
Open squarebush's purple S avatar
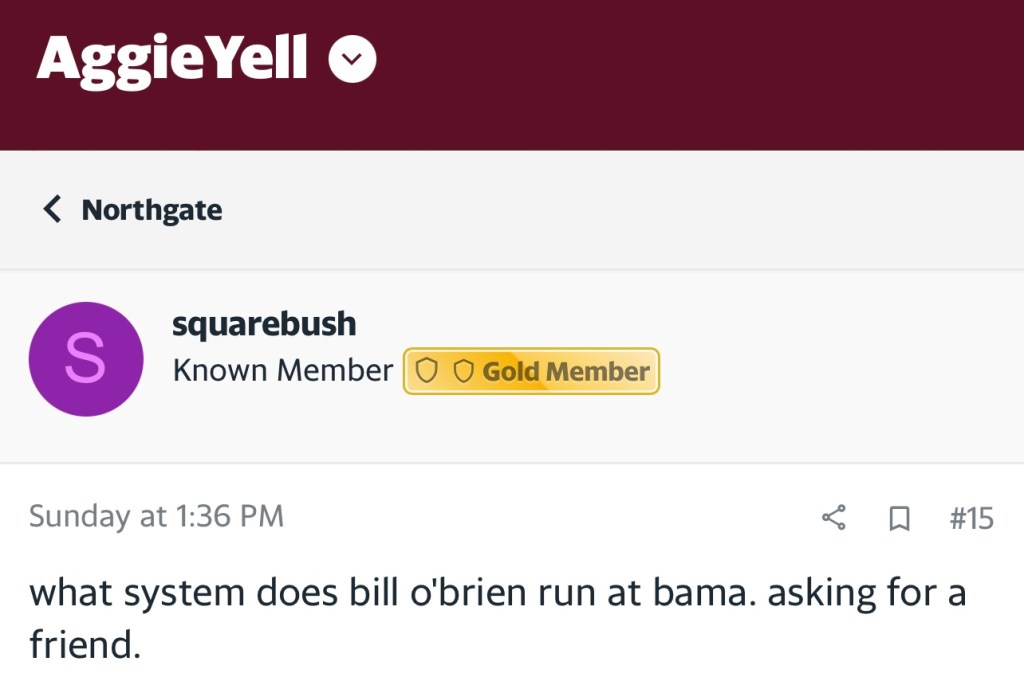pos(85,359)
